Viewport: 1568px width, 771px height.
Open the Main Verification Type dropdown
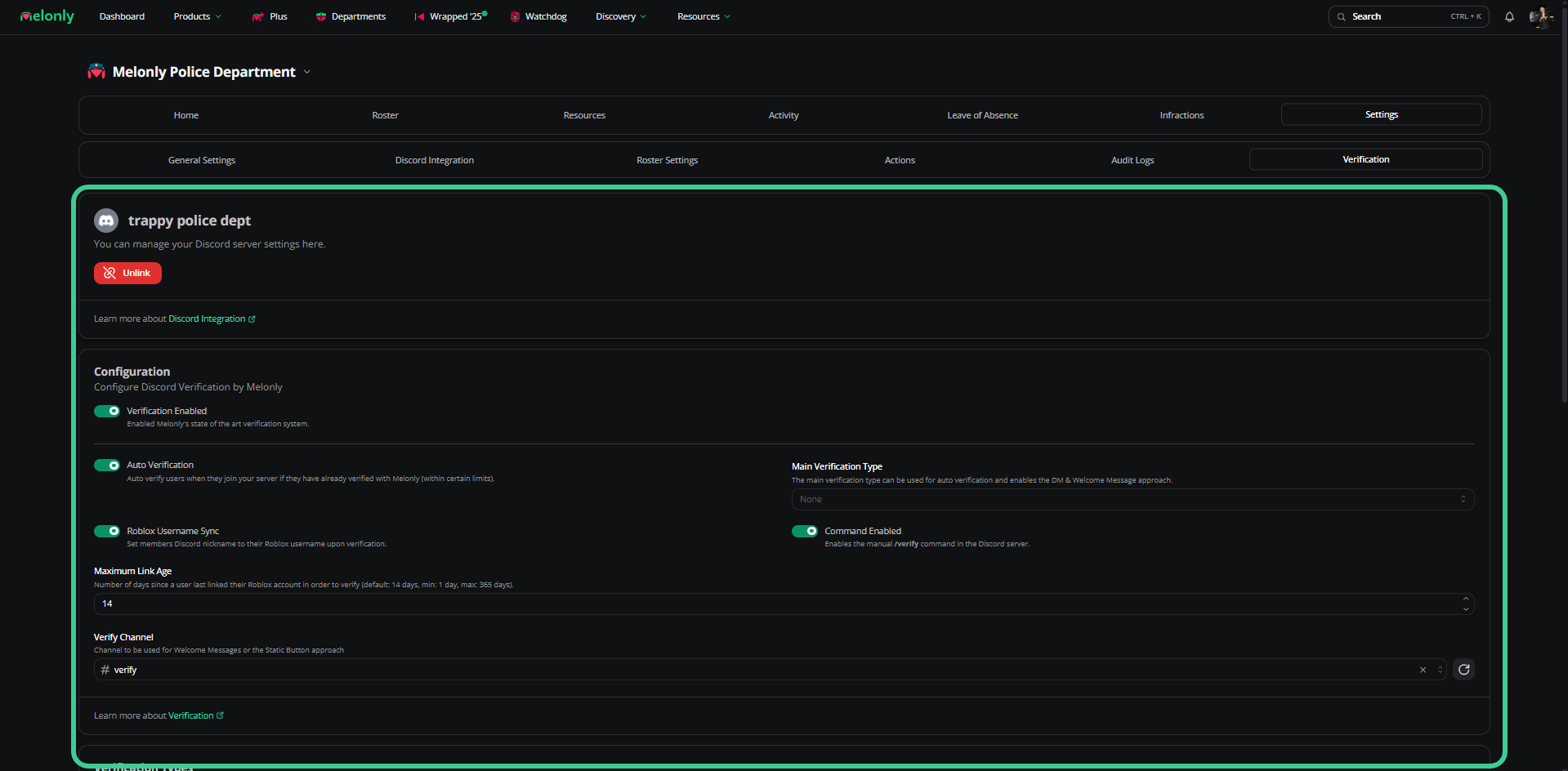point(1132,499)
